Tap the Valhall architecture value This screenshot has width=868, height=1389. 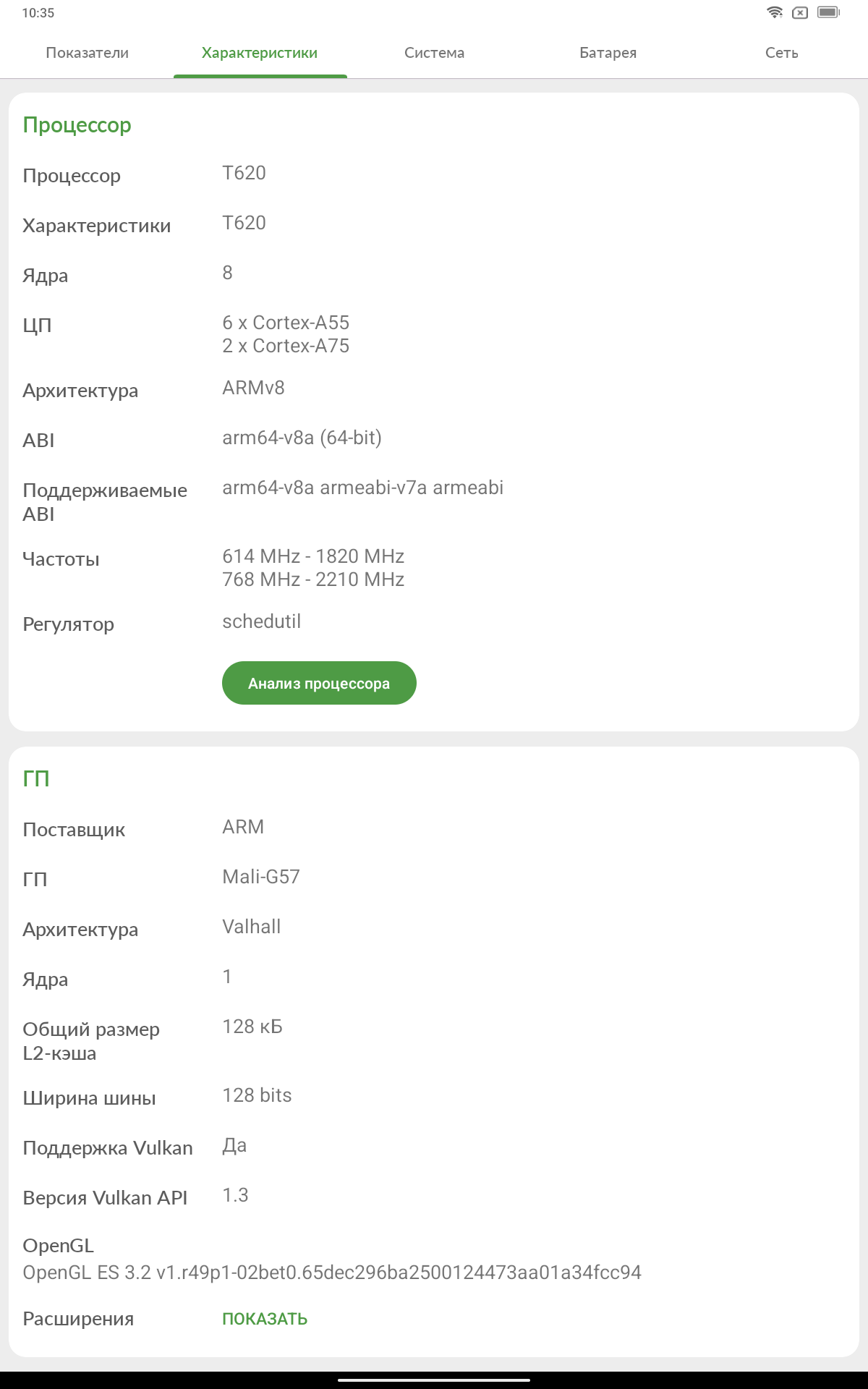tap(251, 927)
